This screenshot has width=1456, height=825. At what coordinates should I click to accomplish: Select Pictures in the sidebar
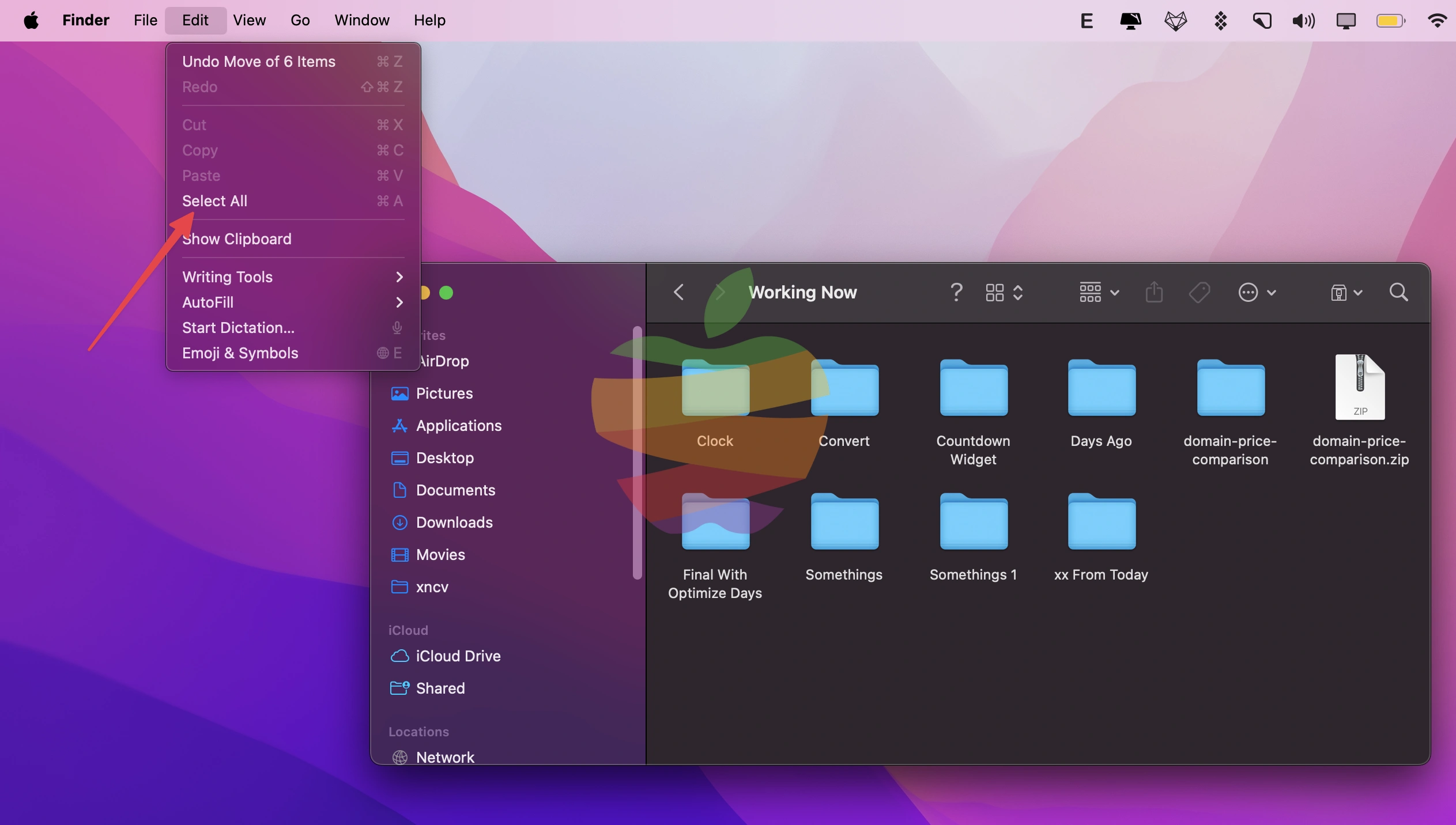(x=507, y=393)
